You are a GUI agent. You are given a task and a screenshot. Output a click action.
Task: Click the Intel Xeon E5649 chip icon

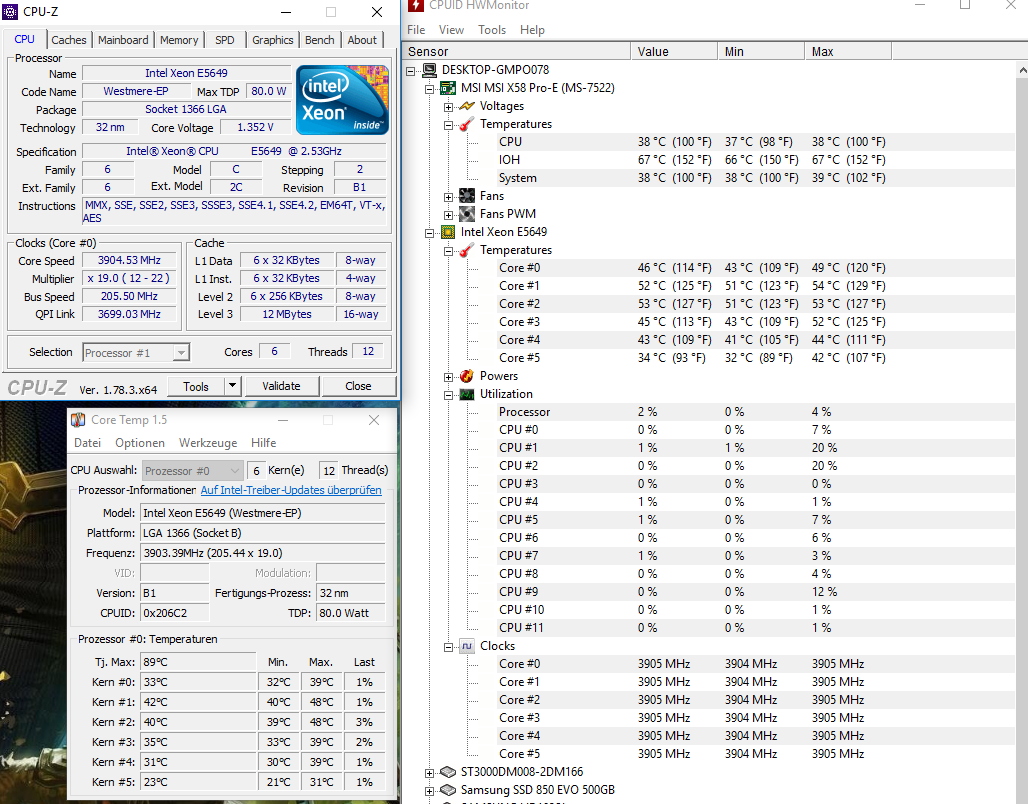tap(448, 232)
